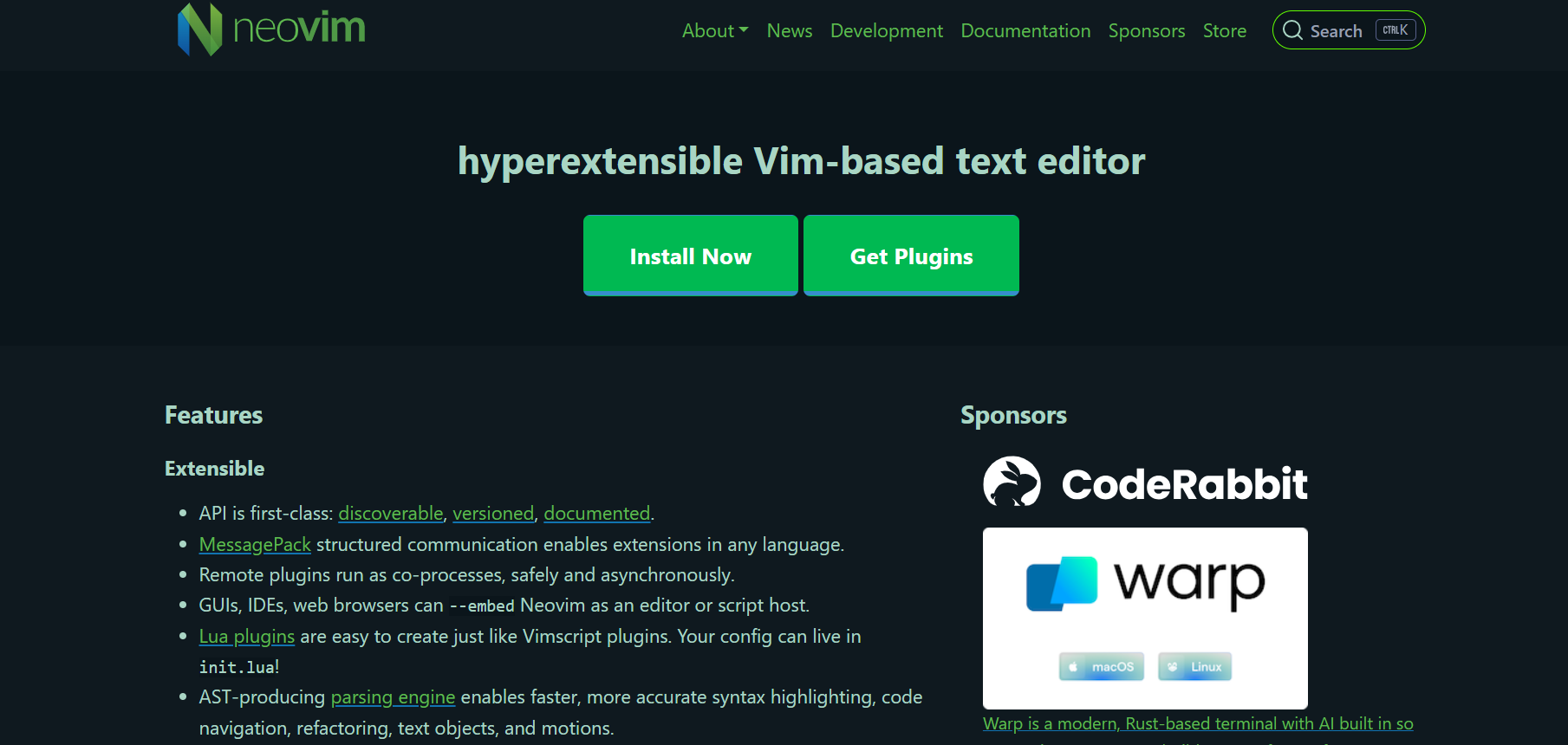Click the Warp sponsor banner image

tap(1145, 618)
